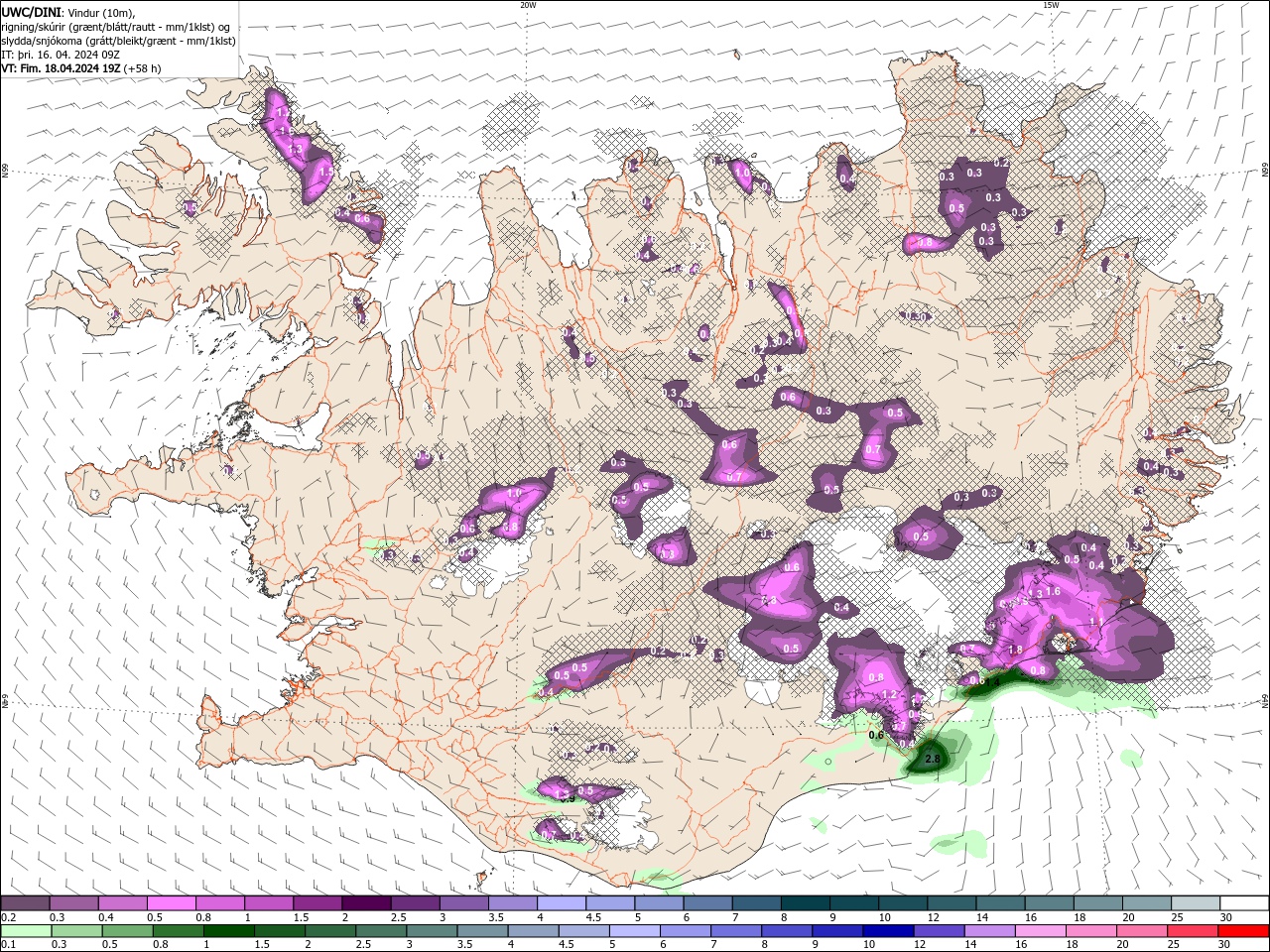This screenshot has height=952, width=1270.
Task: Click the 'Vindur (10m),' header text
Action: tap(99, 11)
